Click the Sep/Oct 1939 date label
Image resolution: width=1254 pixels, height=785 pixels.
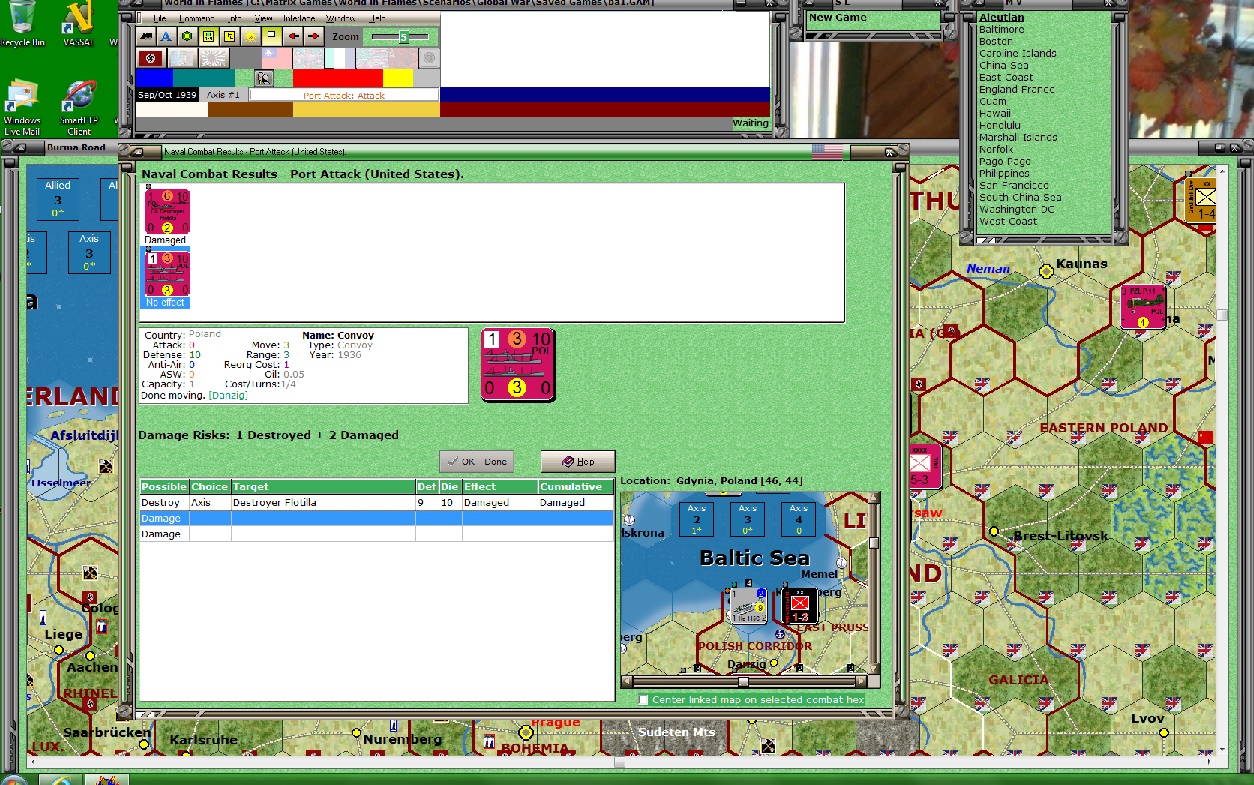click(167, 95)
